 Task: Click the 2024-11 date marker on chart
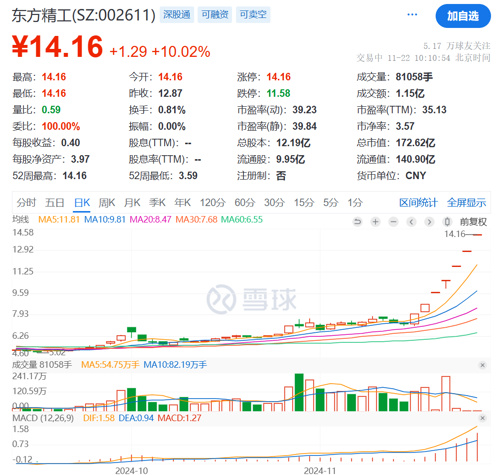point(320,471)
